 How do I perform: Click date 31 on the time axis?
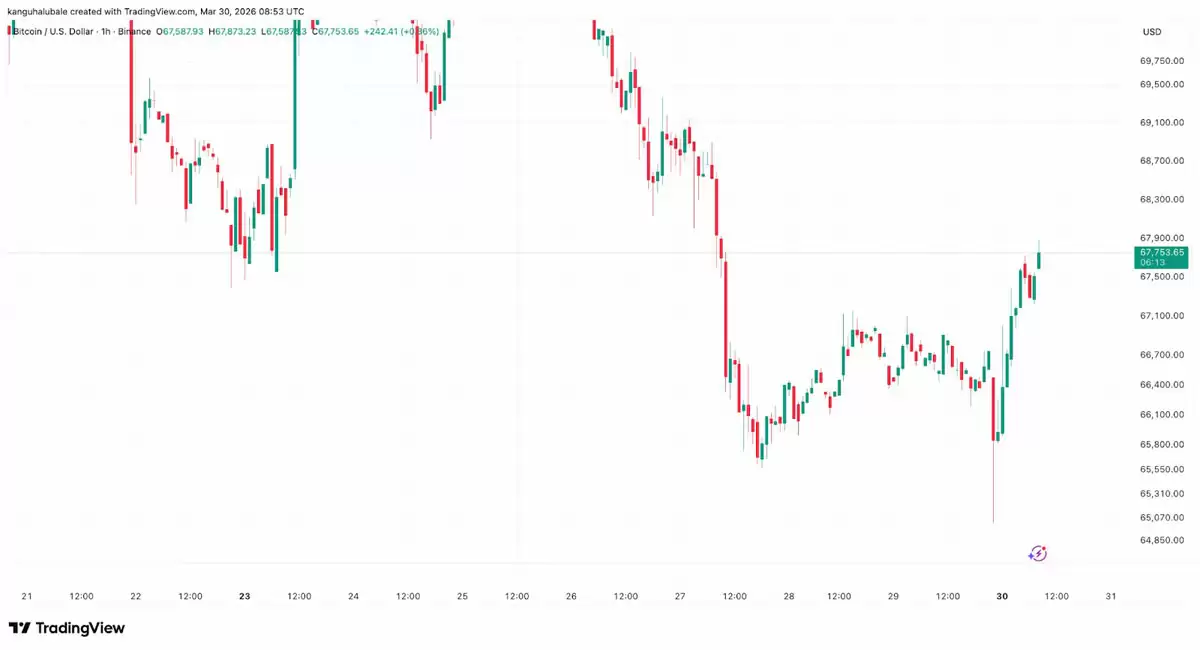[x=1111, y=596]
